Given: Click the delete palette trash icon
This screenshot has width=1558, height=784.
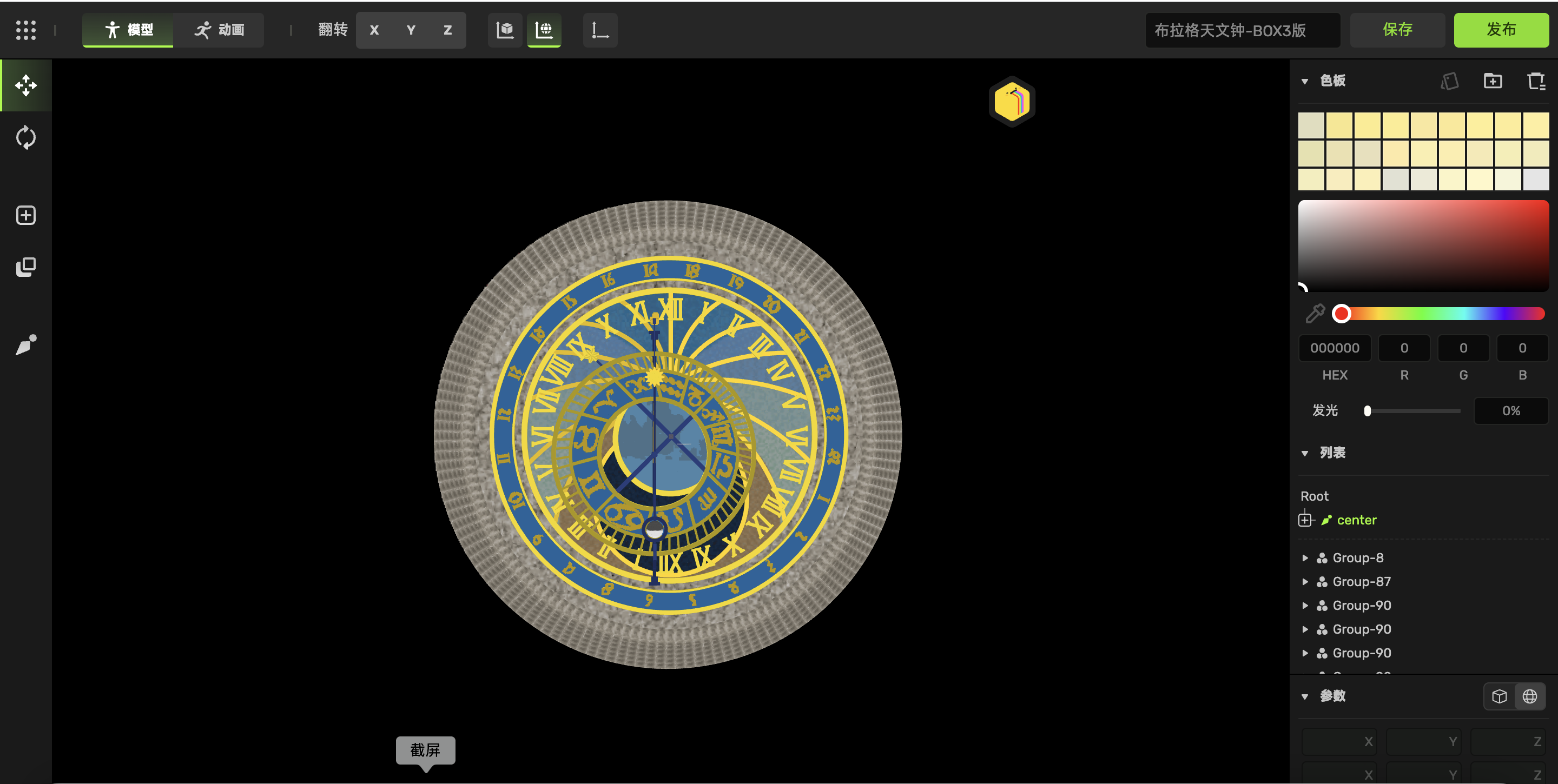Looking at the screenshot, I should coord(1536,81).
